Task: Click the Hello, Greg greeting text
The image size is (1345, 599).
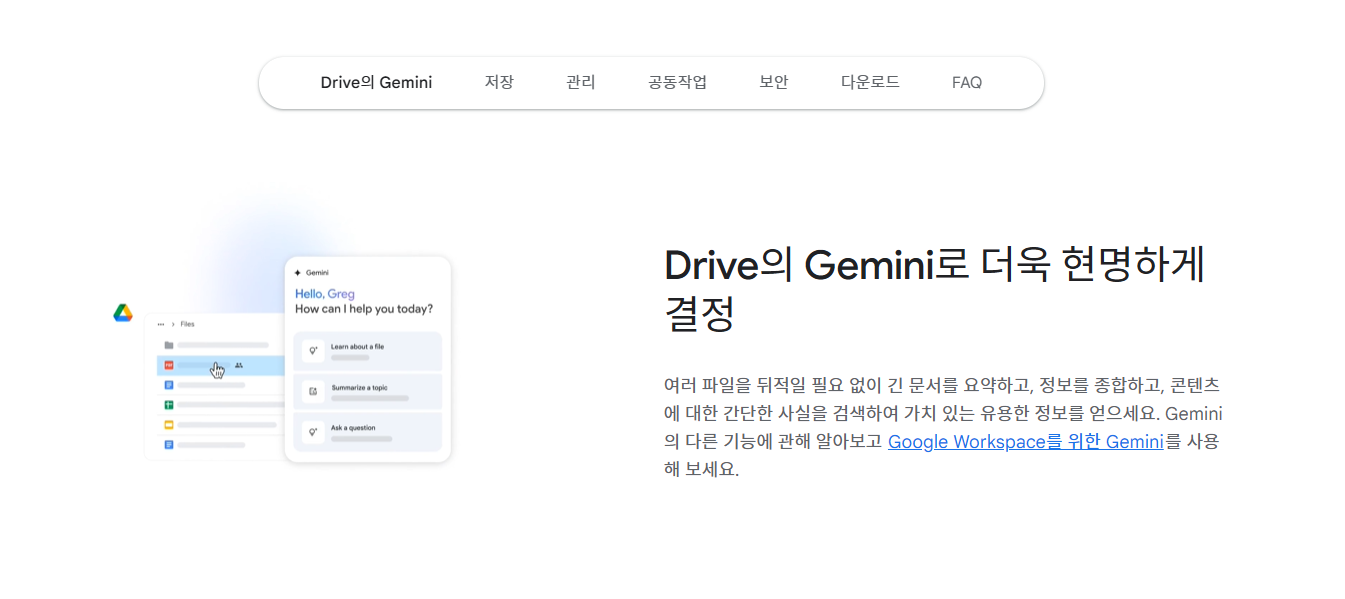Action: (325, 294)
